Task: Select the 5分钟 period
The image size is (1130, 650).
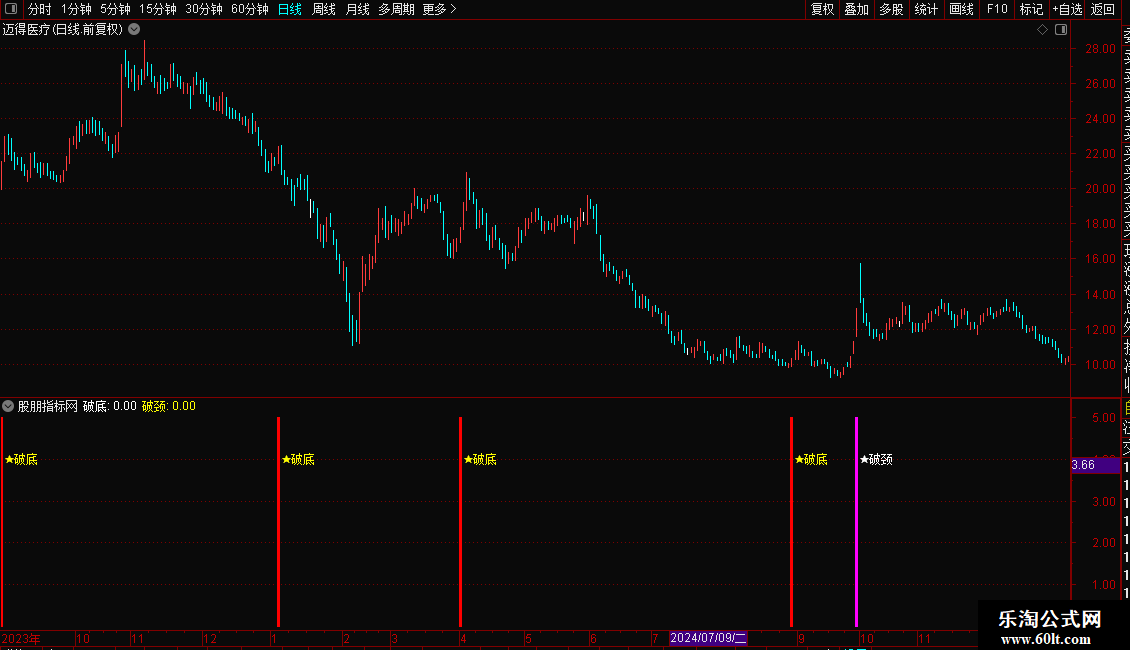Action: pos(115,9)
